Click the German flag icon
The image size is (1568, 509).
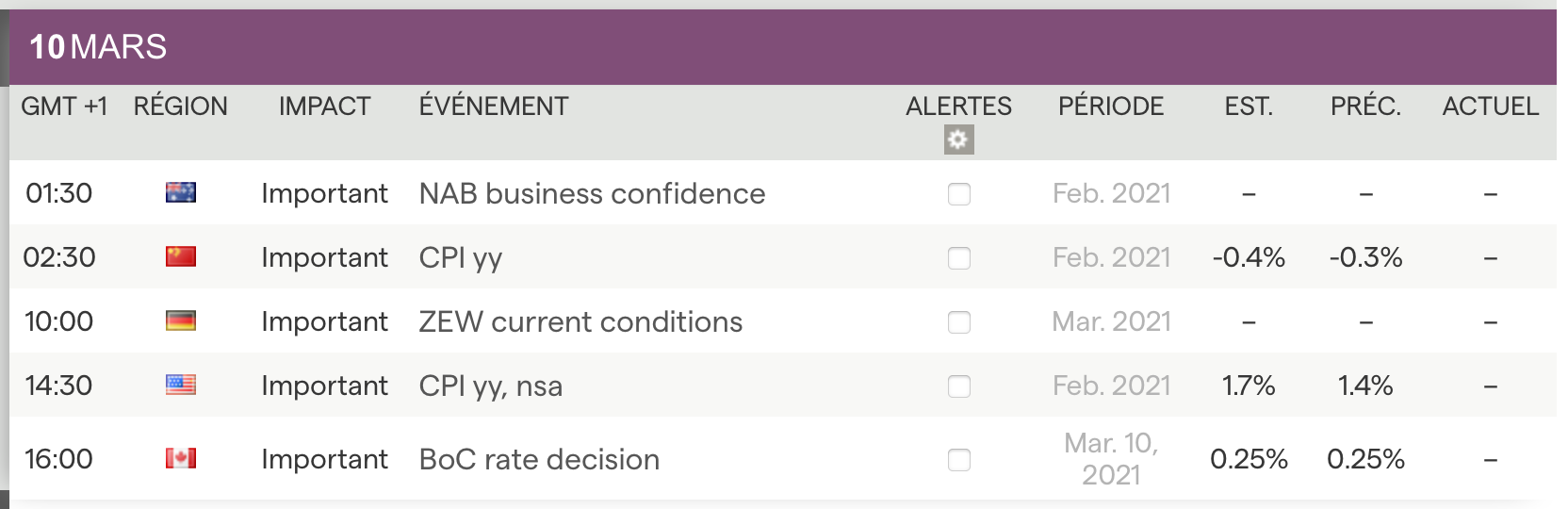click(181, 321)
